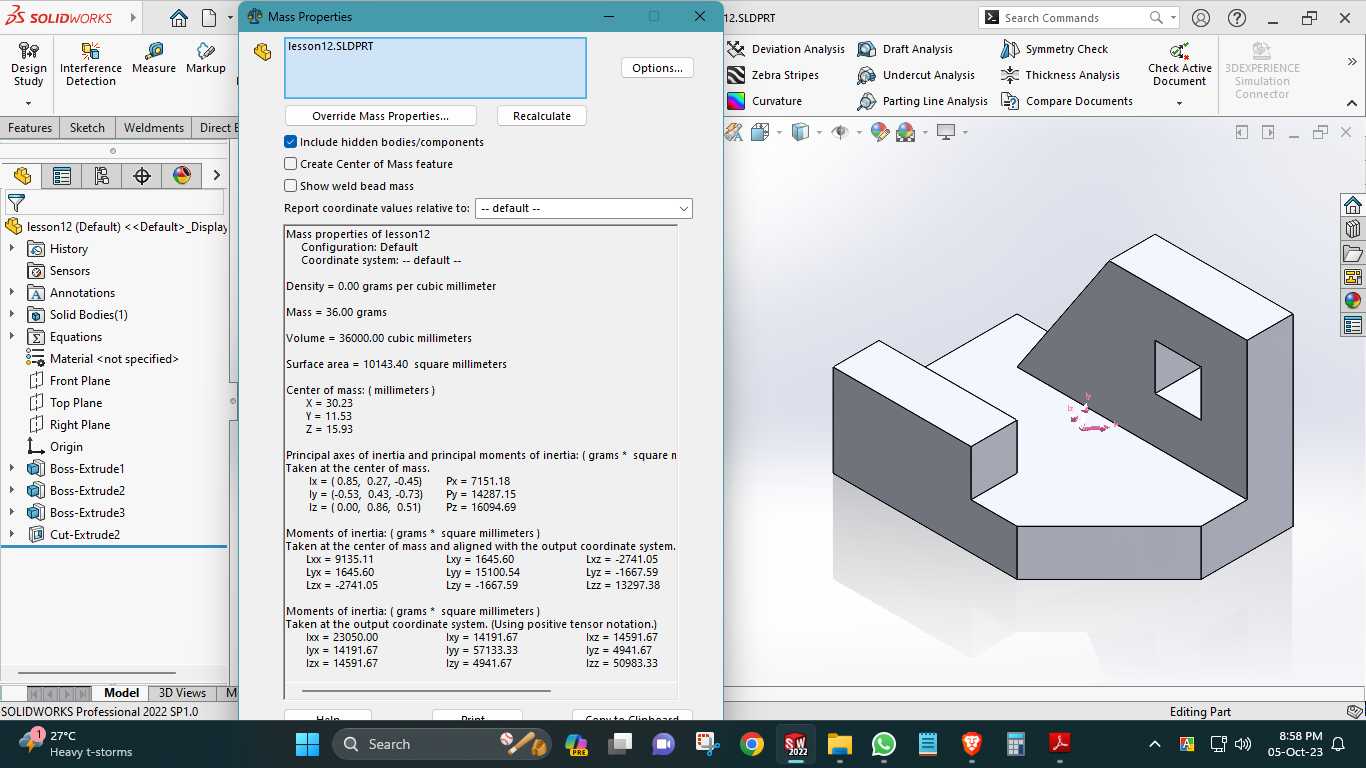Screen dimensions: 1366x768
Task: Run Symmetry Check
Action: click(1054, 49)
